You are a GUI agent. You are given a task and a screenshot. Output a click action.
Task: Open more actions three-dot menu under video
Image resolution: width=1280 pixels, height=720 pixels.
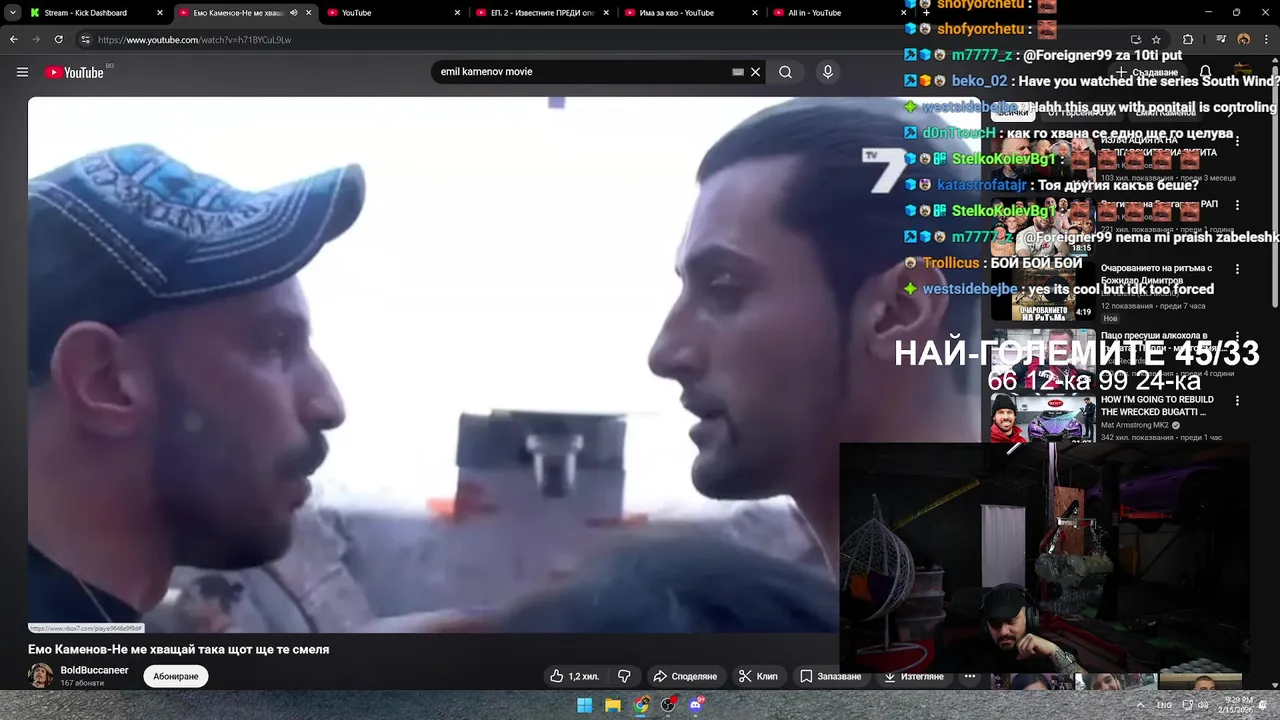pyautogui.click(x=970, y=677)
